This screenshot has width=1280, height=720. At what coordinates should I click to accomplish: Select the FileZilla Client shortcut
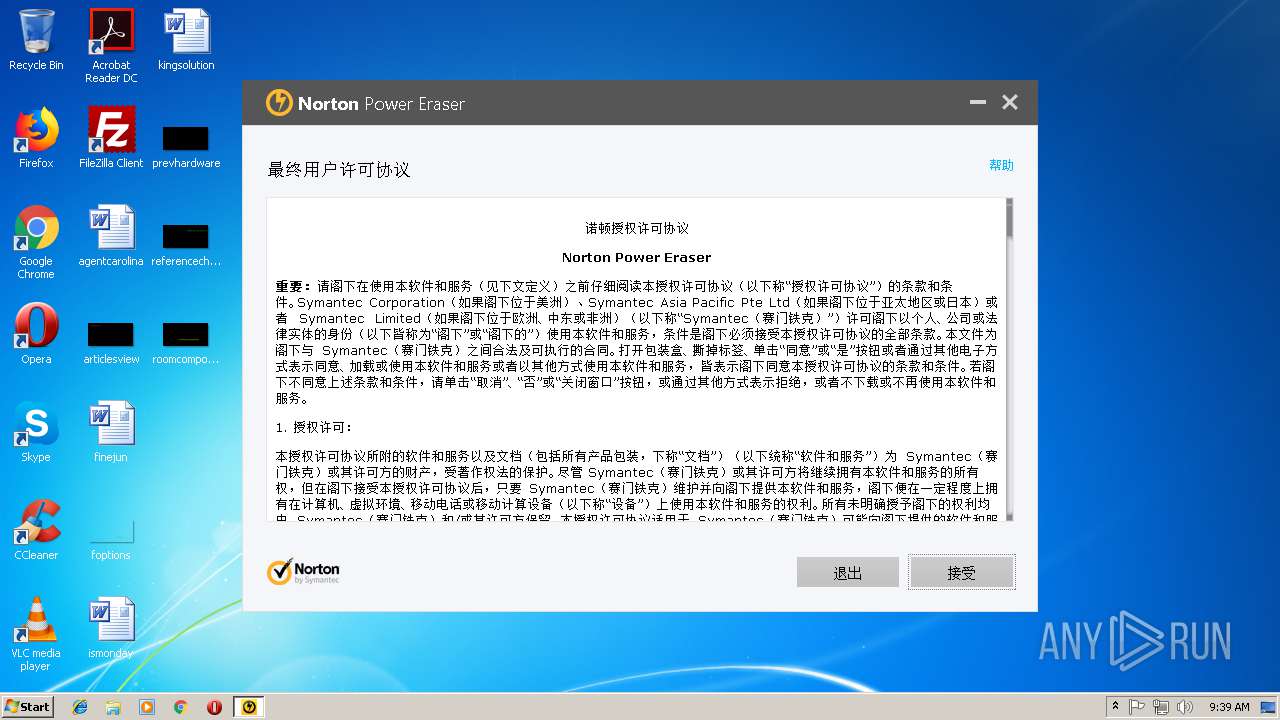pyautogui.click(x=111, y=139)
